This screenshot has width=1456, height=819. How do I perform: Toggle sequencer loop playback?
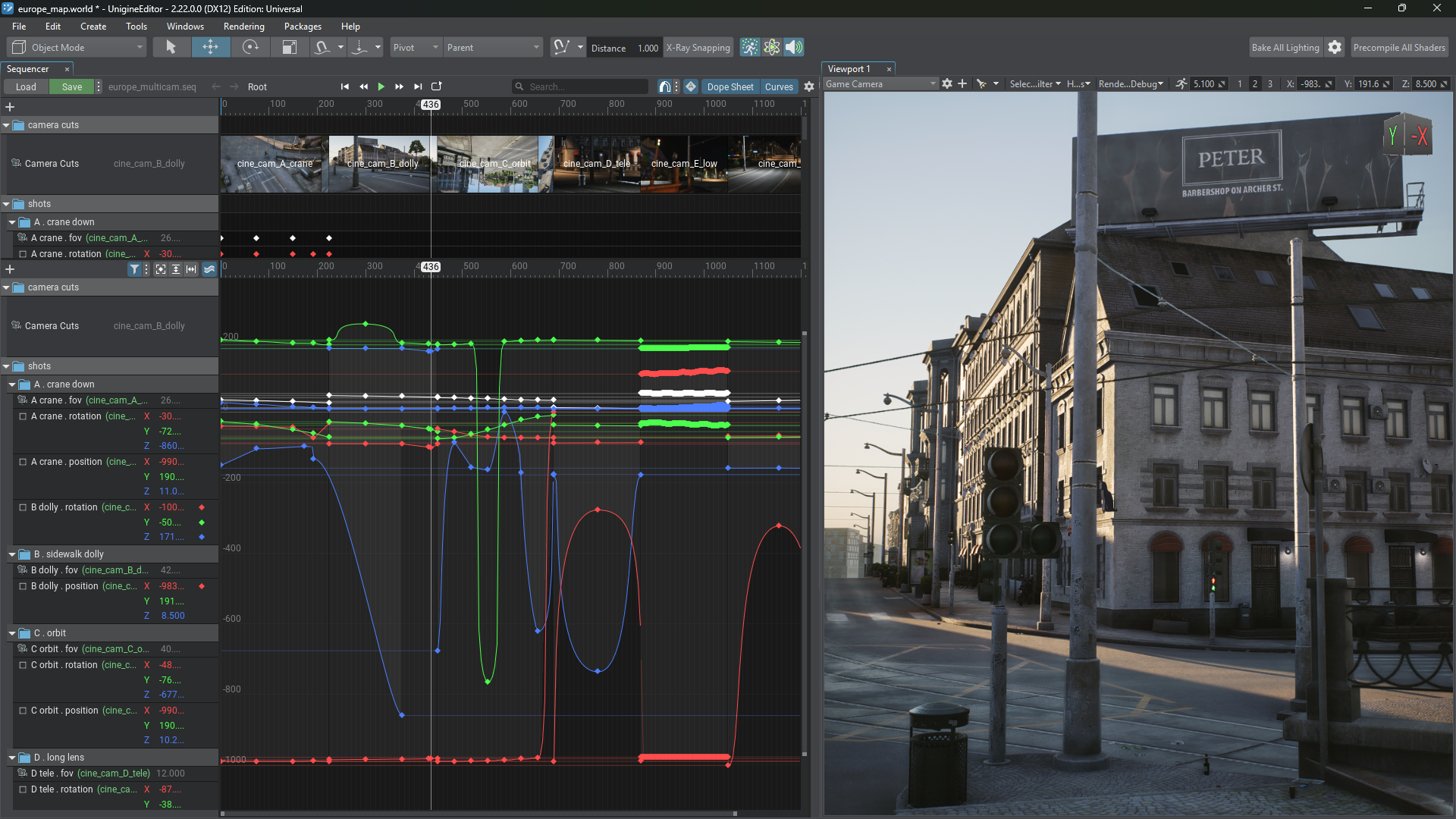pyautogui.click(x=437, y=86)
